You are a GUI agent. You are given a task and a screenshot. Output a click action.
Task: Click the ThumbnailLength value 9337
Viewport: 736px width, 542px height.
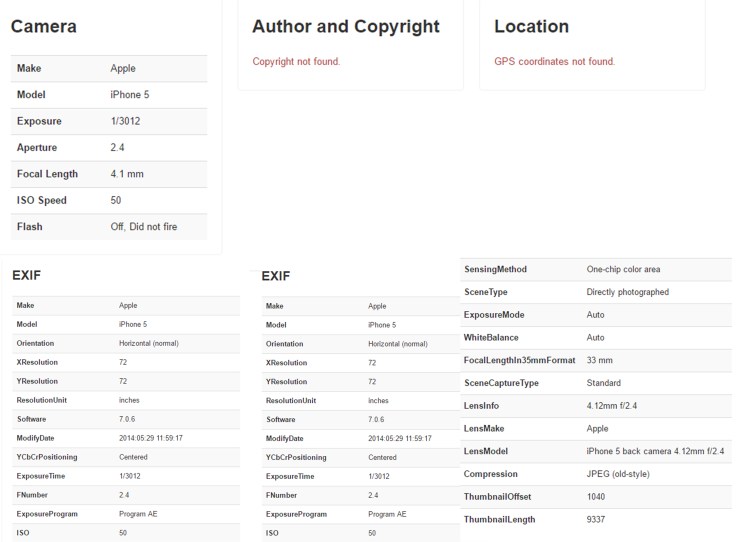(598, 519)
